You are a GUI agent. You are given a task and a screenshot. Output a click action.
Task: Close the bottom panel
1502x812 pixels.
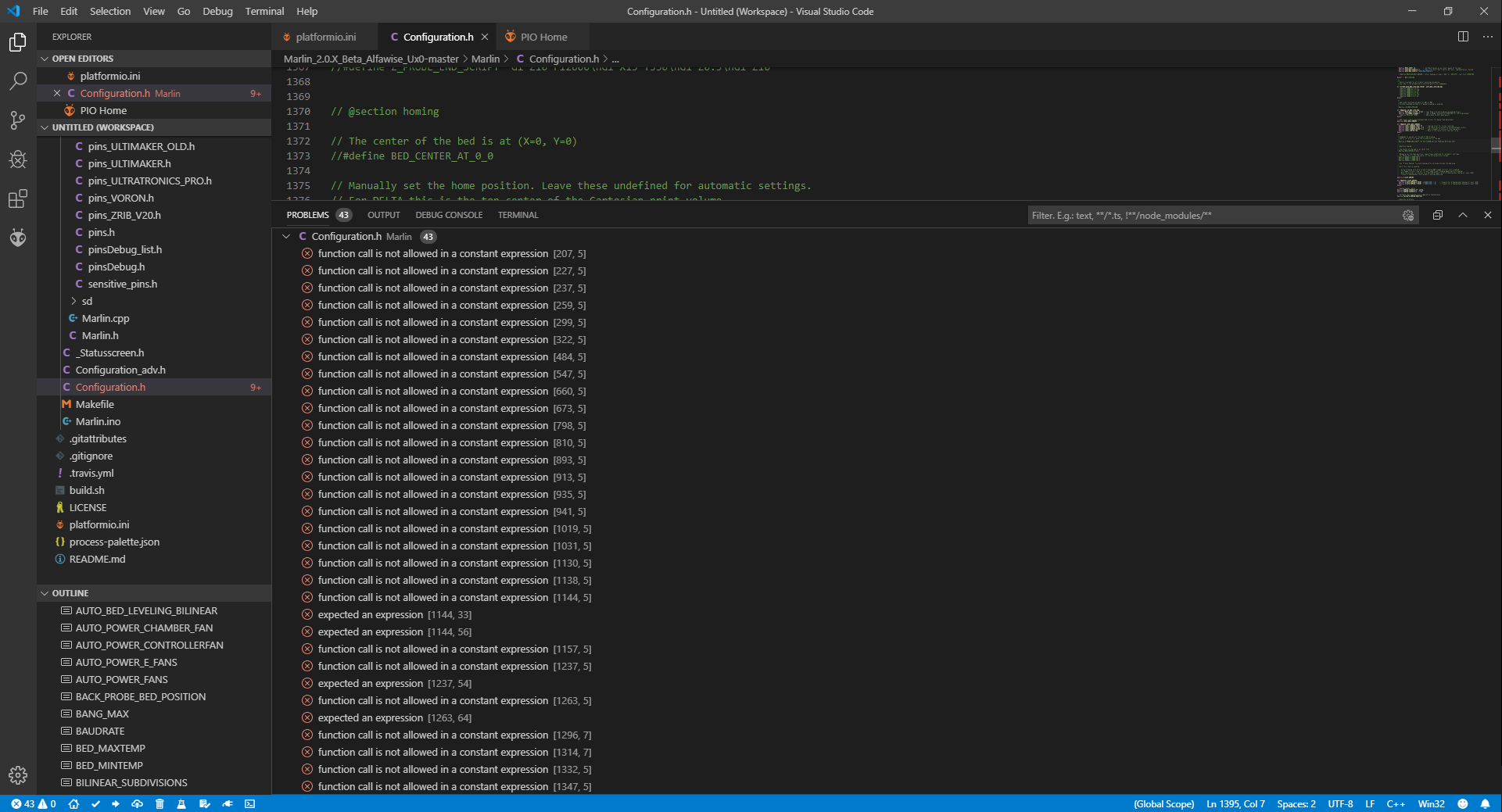[x=1487, y=215]
